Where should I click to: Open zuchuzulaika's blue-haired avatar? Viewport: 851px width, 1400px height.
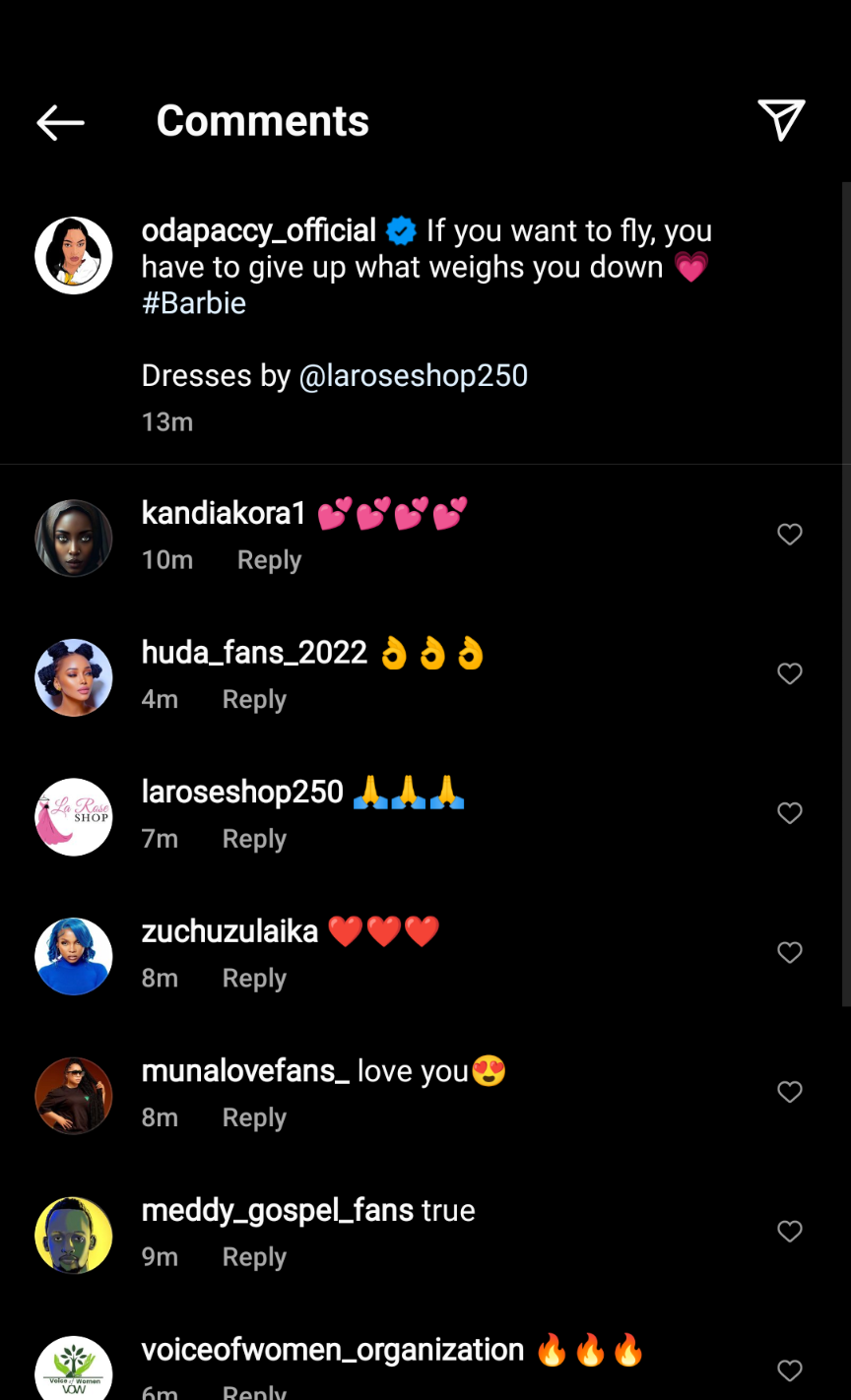point(74,957)
